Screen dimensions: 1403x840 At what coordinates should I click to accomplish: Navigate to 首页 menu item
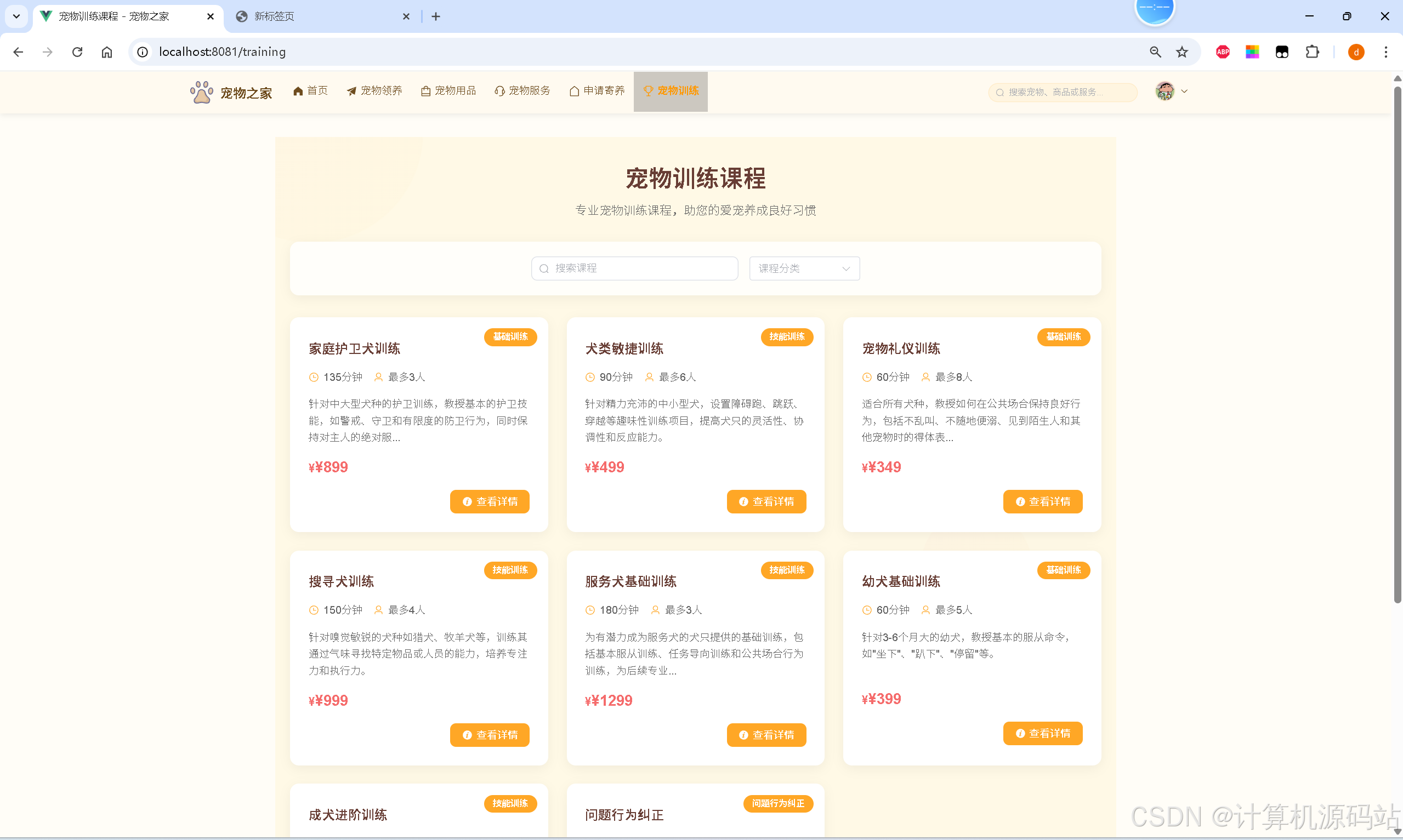pos(310,91)
